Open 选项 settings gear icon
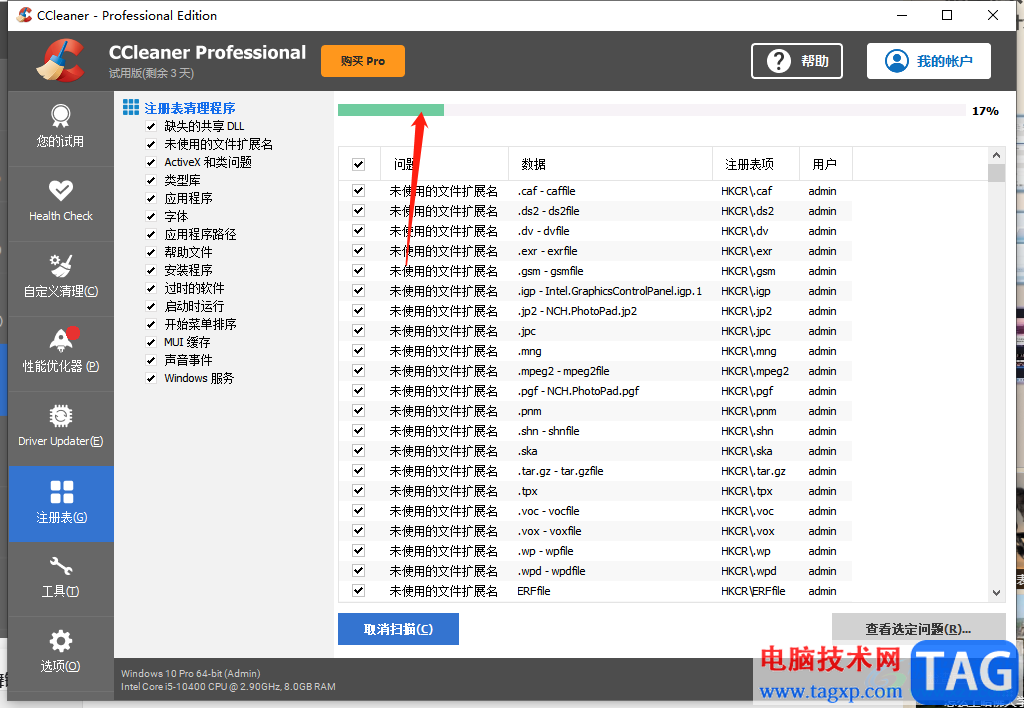Screen dimensions: 1024x708 pyautogui.click(x=61, y=641)
